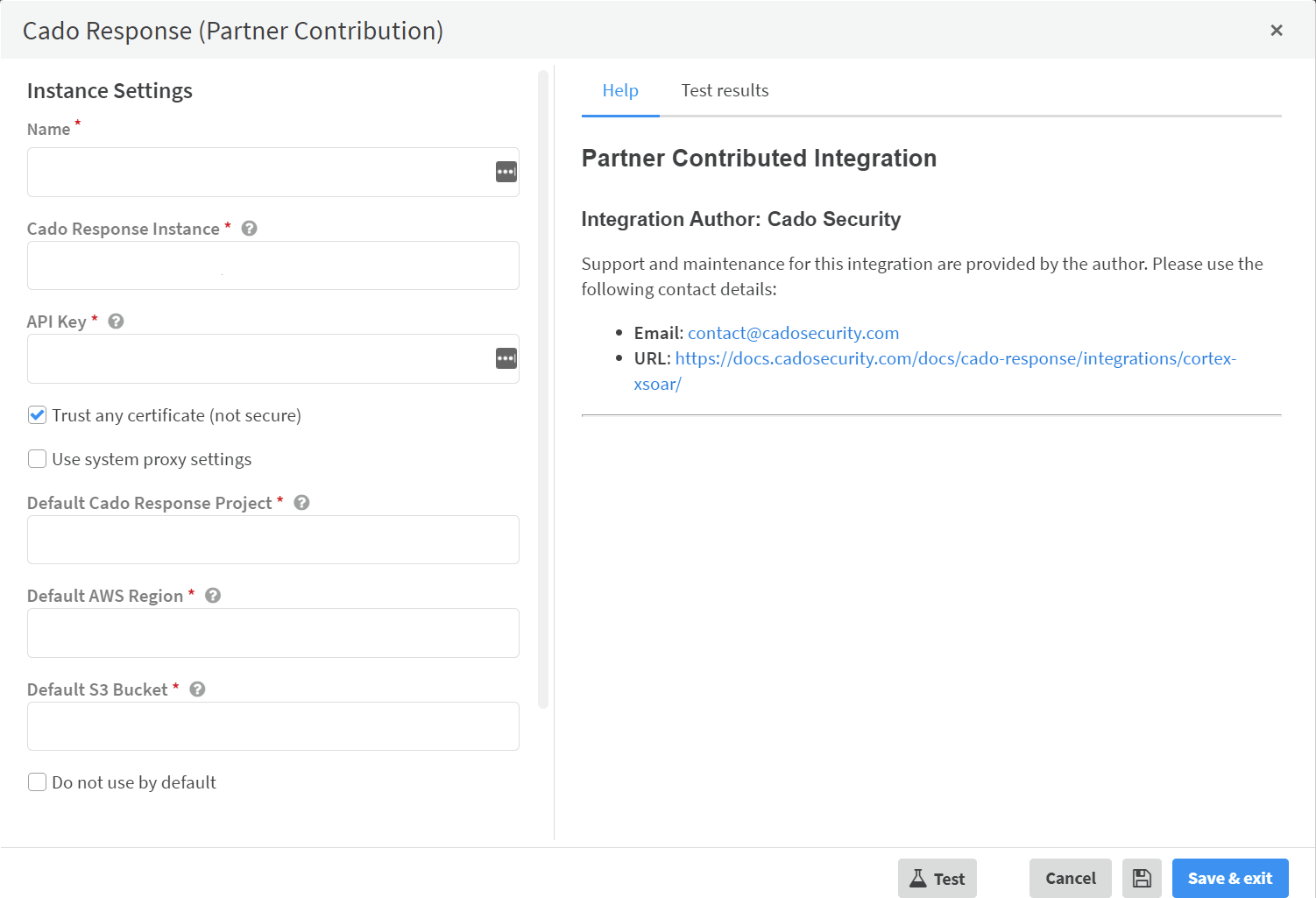1316x898 pixels.
Task: Click the credentials icon in the API Key field
Action: coord(506,358)
